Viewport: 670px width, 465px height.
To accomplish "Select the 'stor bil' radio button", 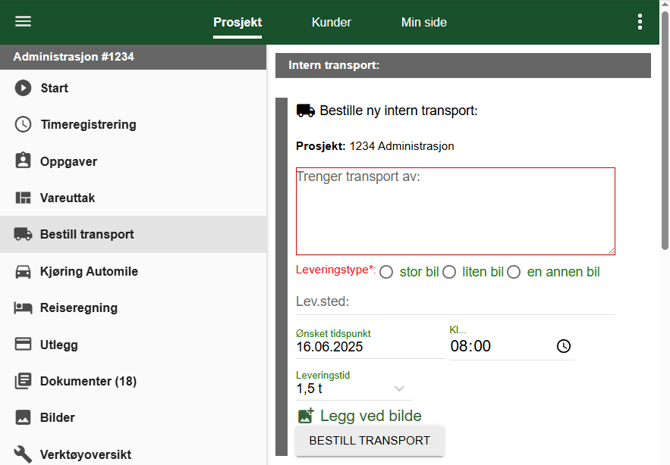I will [386, 272].
